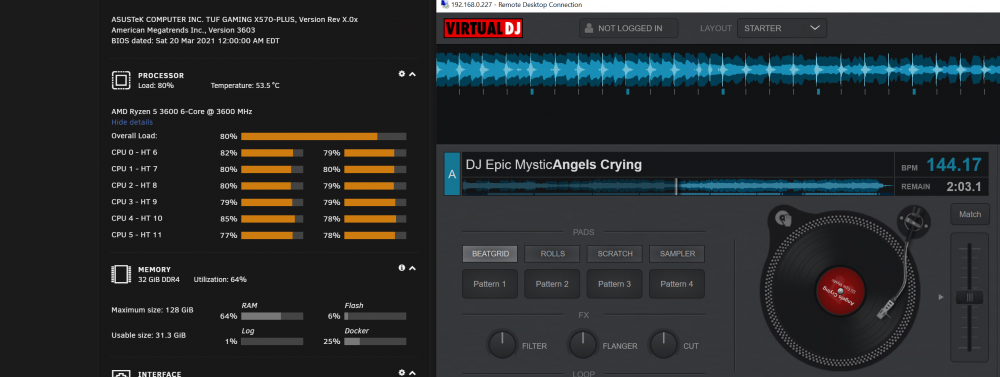Viewport: 1000px width, 377px height.
Task: Click the Utilization: 64% text
Action: pos(220,279)
